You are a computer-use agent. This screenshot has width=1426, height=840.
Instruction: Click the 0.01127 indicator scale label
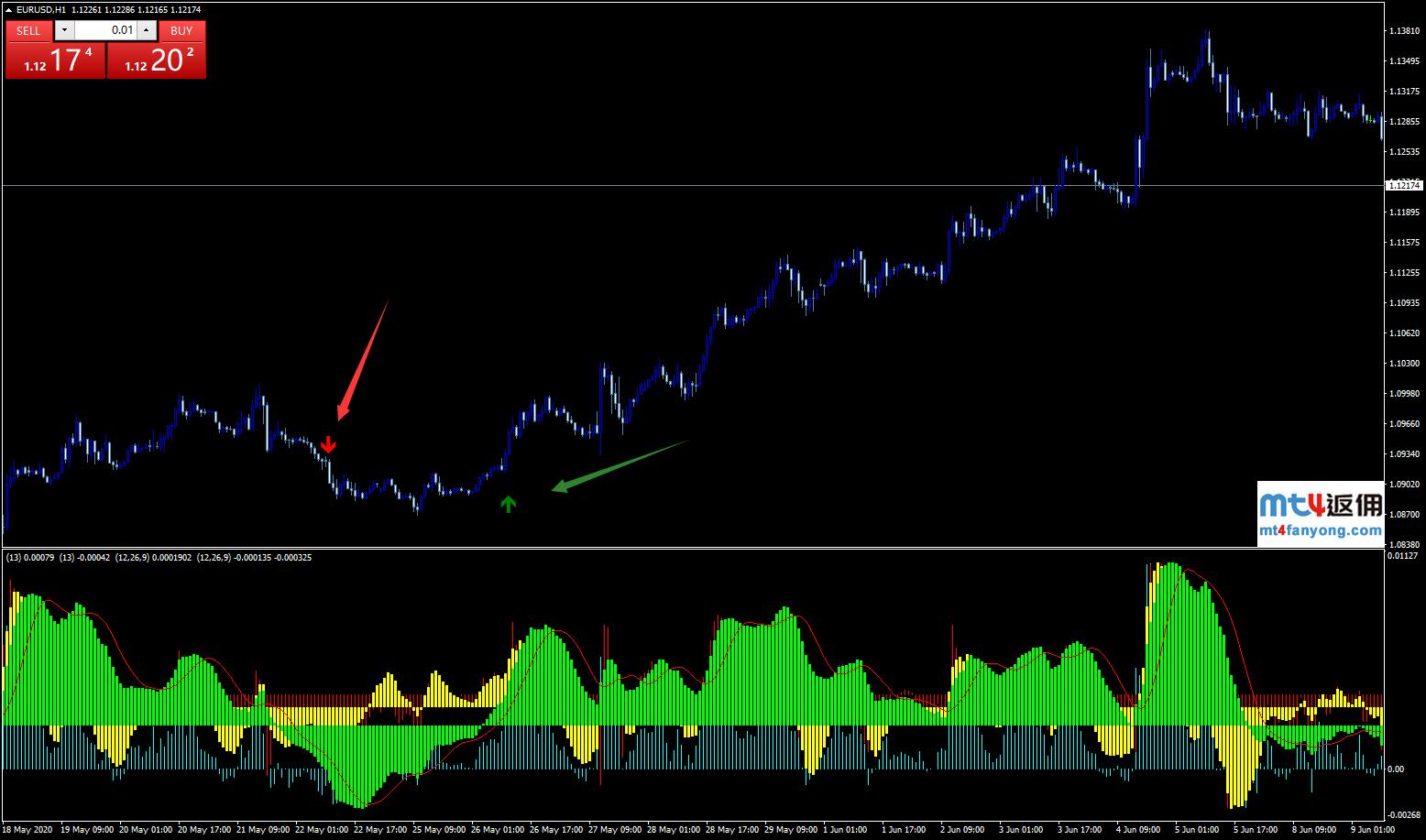pyautogui.click(x=1402, y=555)
